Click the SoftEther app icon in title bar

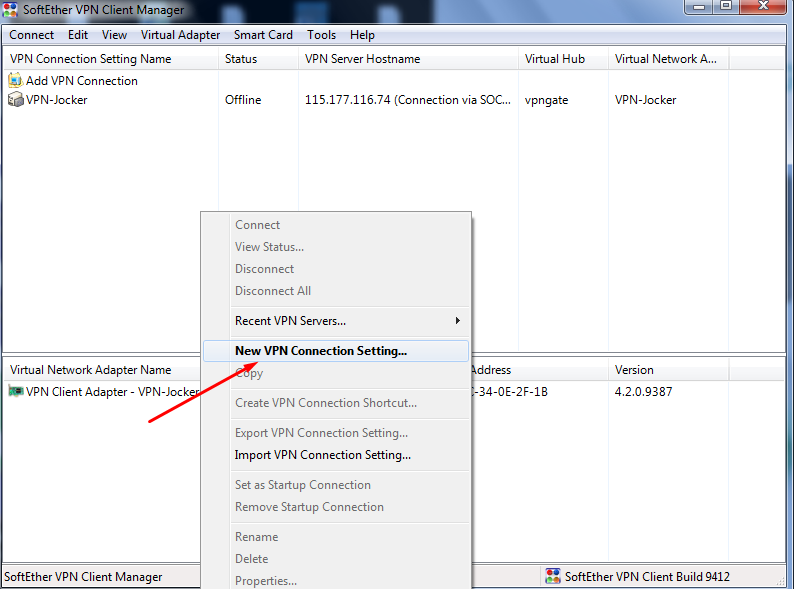[x=10, y=10]
